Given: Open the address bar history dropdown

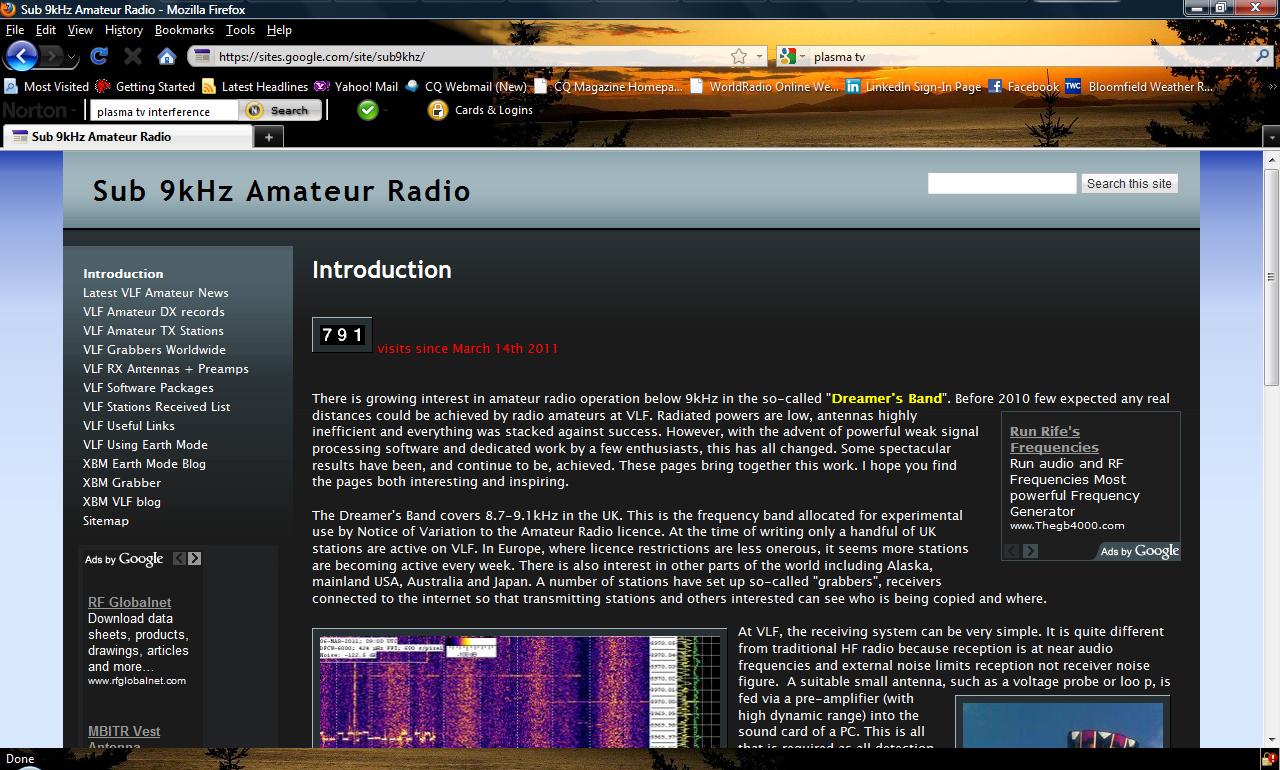Looking at the screenshot, I should tap(760, 57).
